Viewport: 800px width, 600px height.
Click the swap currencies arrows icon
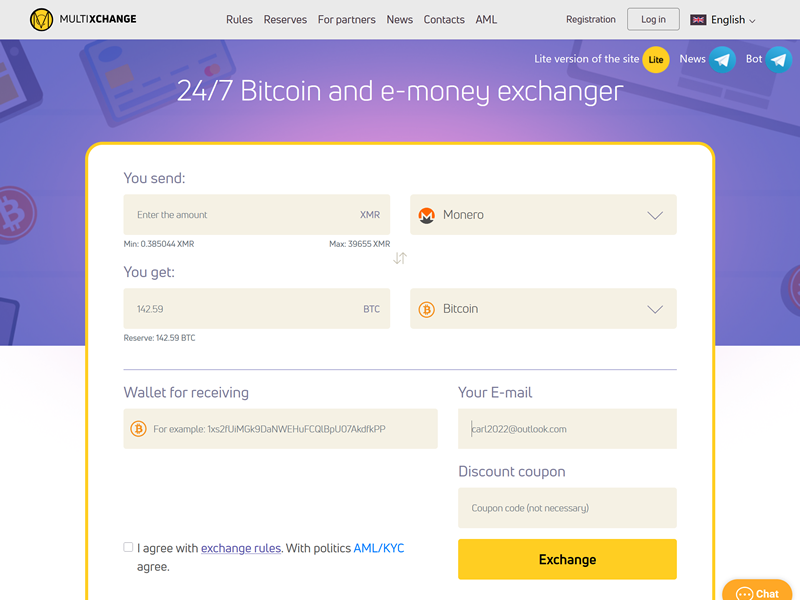(x=400, y=258)
